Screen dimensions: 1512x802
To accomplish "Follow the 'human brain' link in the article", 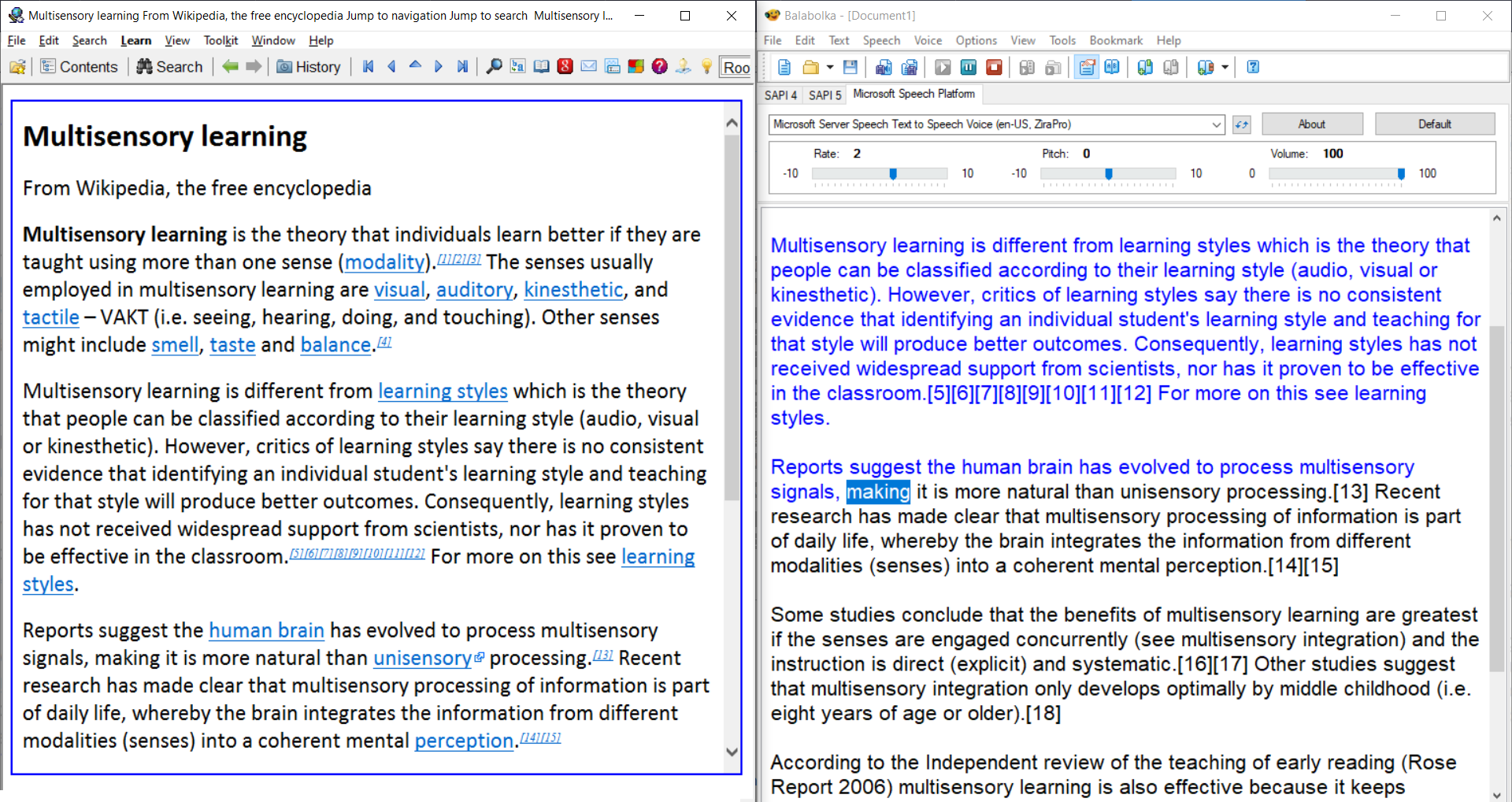I will 266,630.
